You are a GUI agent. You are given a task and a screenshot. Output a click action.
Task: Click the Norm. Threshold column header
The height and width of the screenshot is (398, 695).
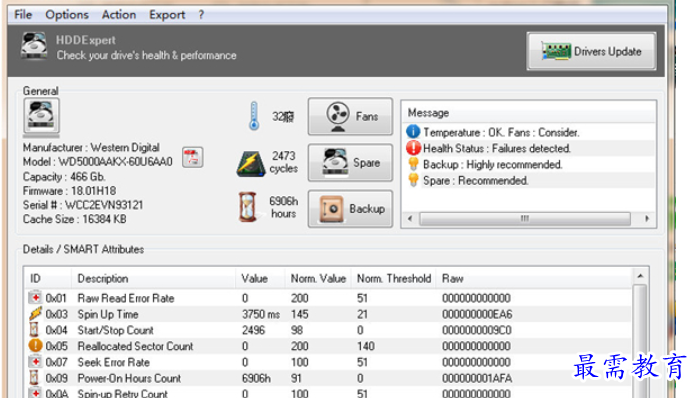point(394,278)
